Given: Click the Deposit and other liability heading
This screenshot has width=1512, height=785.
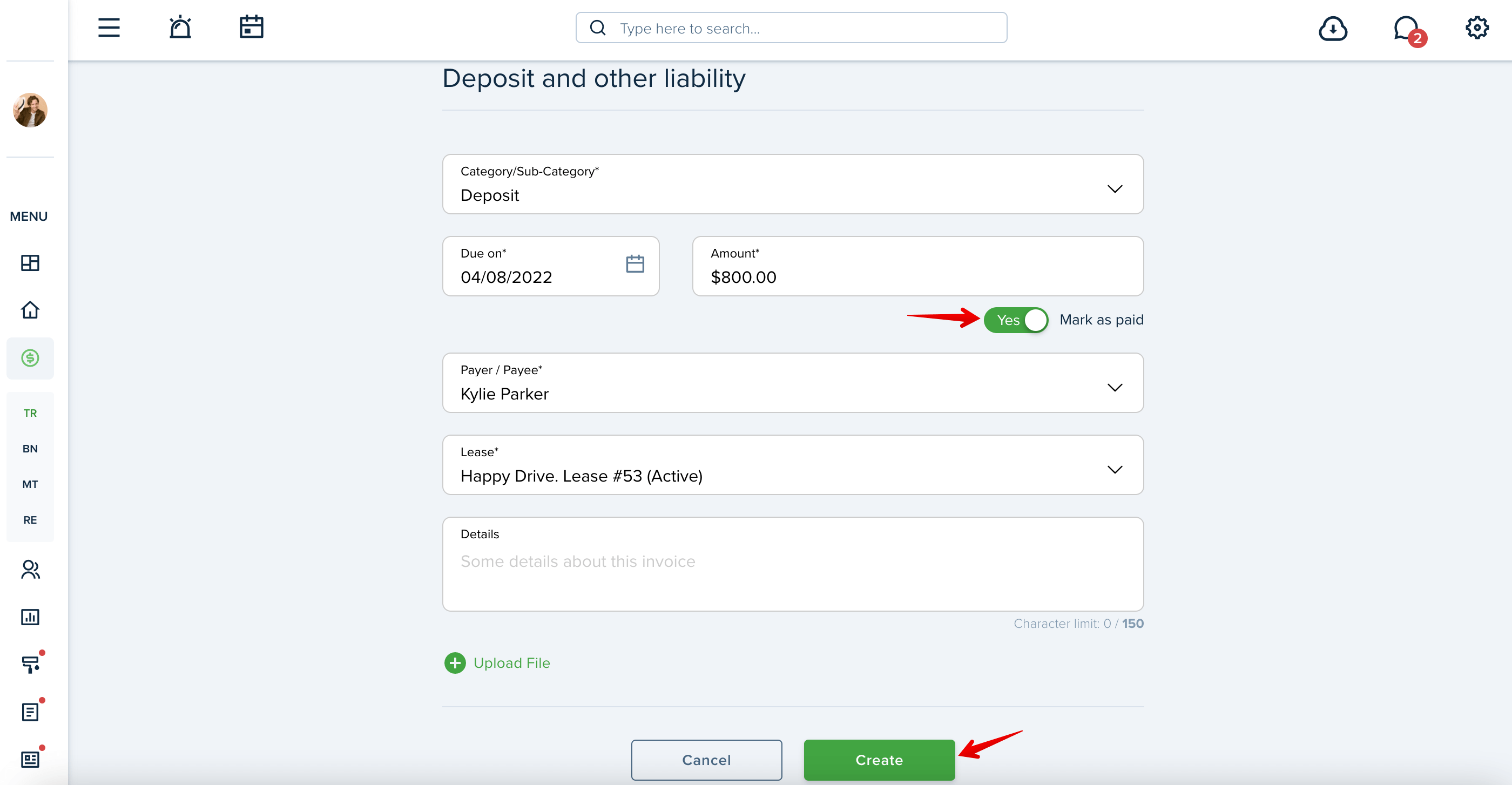Looking at the screenshot, I should pyautogui.click(x=593, y=78).
